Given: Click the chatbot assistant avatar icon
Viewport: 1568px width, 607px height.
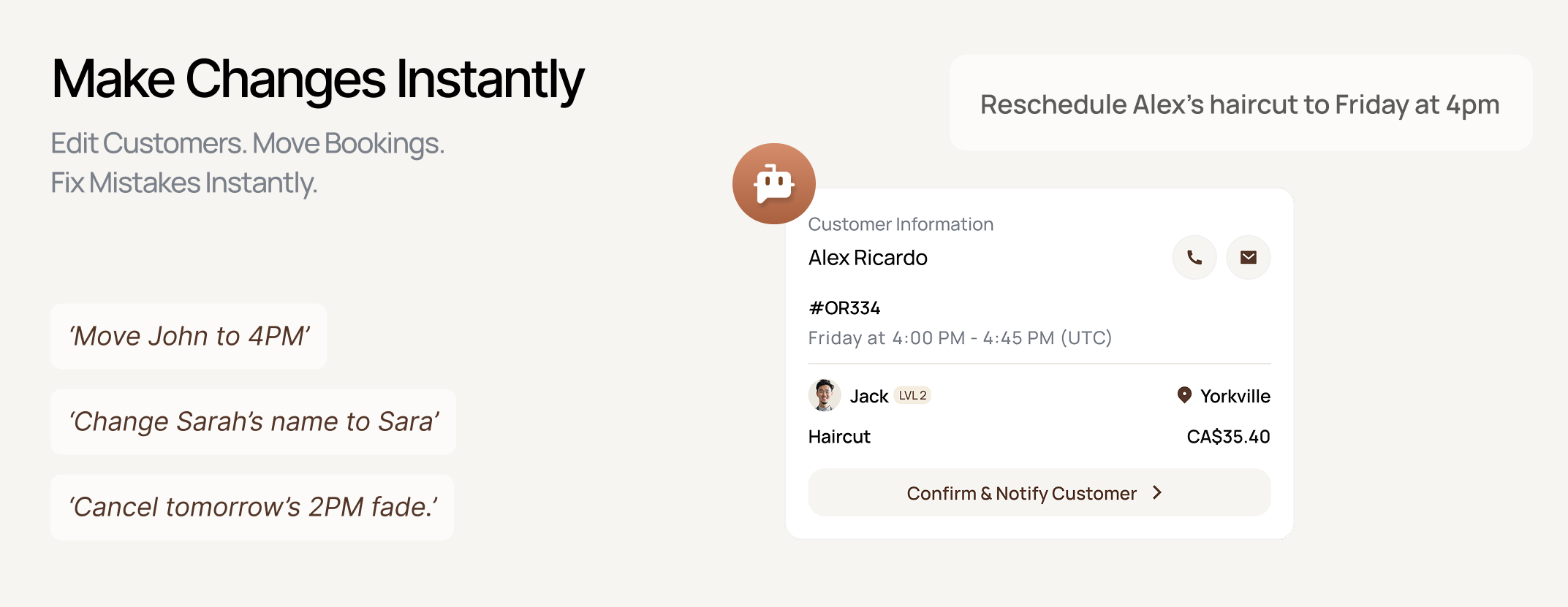Looking at the screenshot, I should point(773,183).
